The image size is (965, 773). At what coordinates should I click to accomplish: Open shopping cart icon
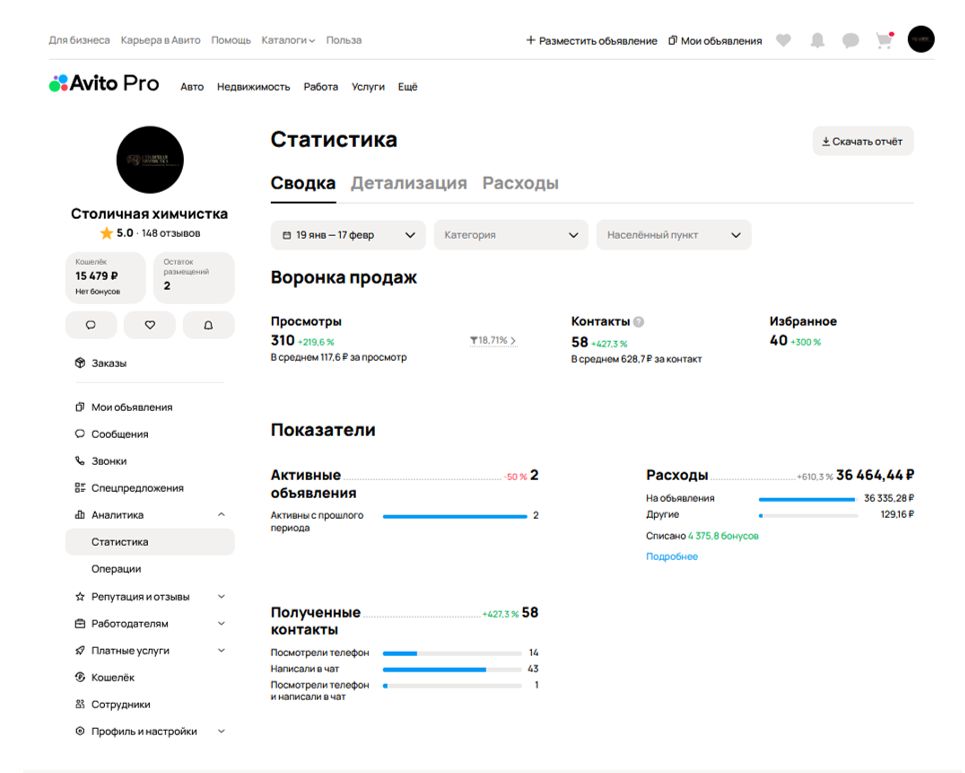pos(884,41)
